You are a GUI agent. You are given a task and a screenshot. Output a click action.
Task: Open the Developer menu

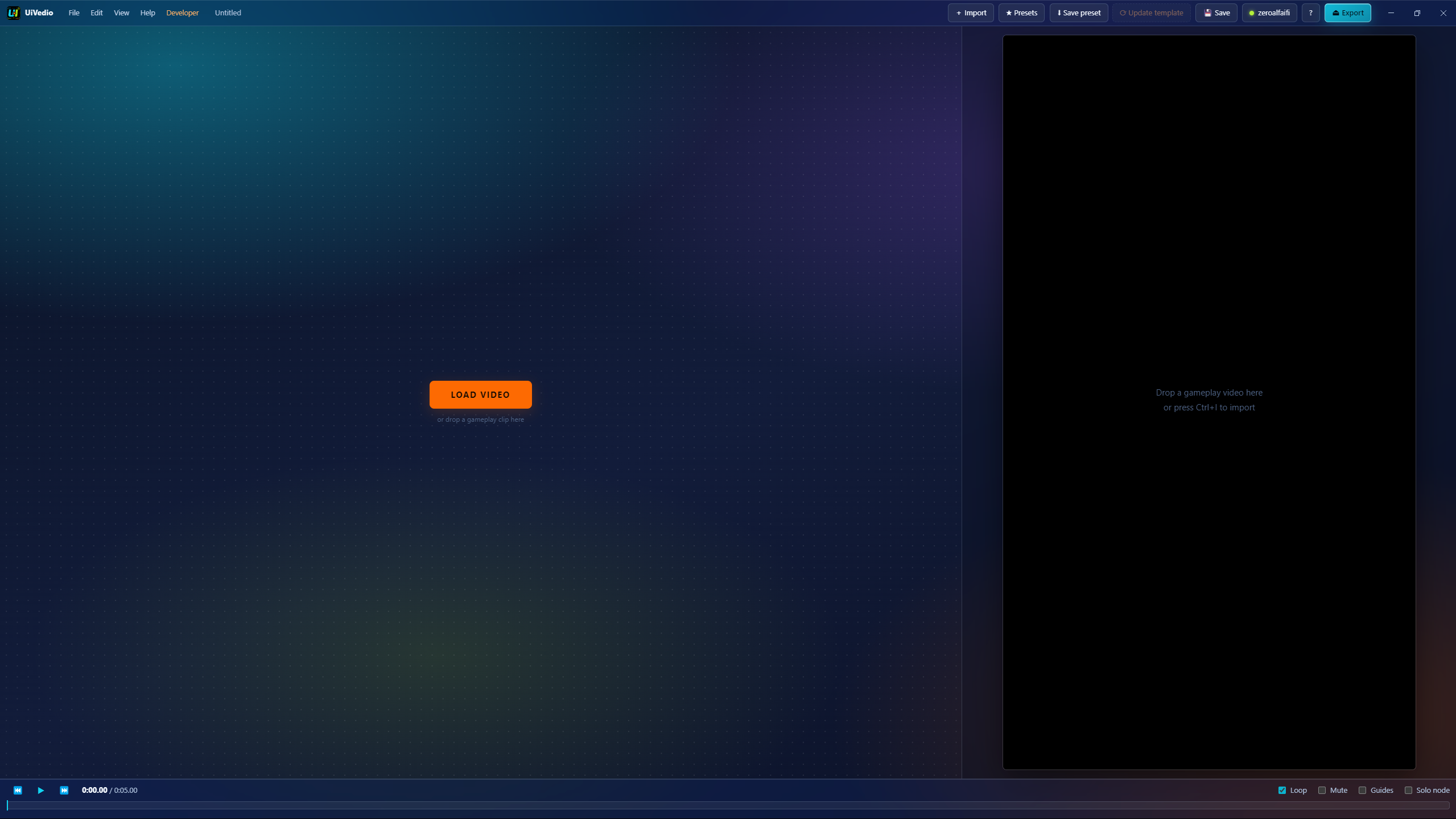click(183, 13)
